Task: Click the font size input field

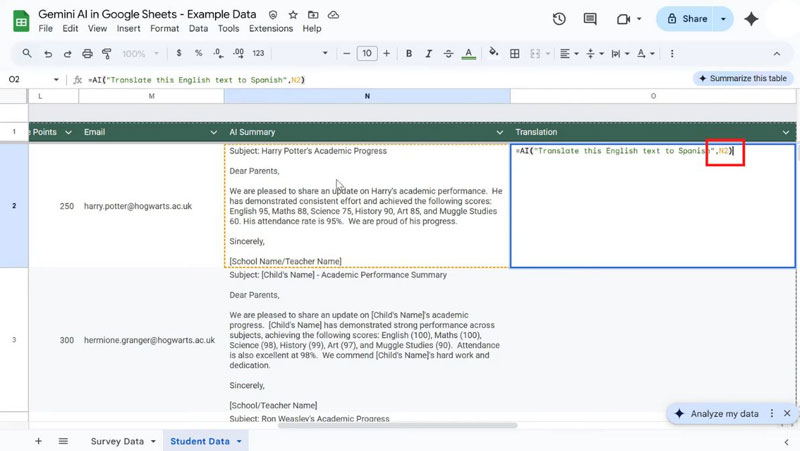Action: (x=367, y=54)
